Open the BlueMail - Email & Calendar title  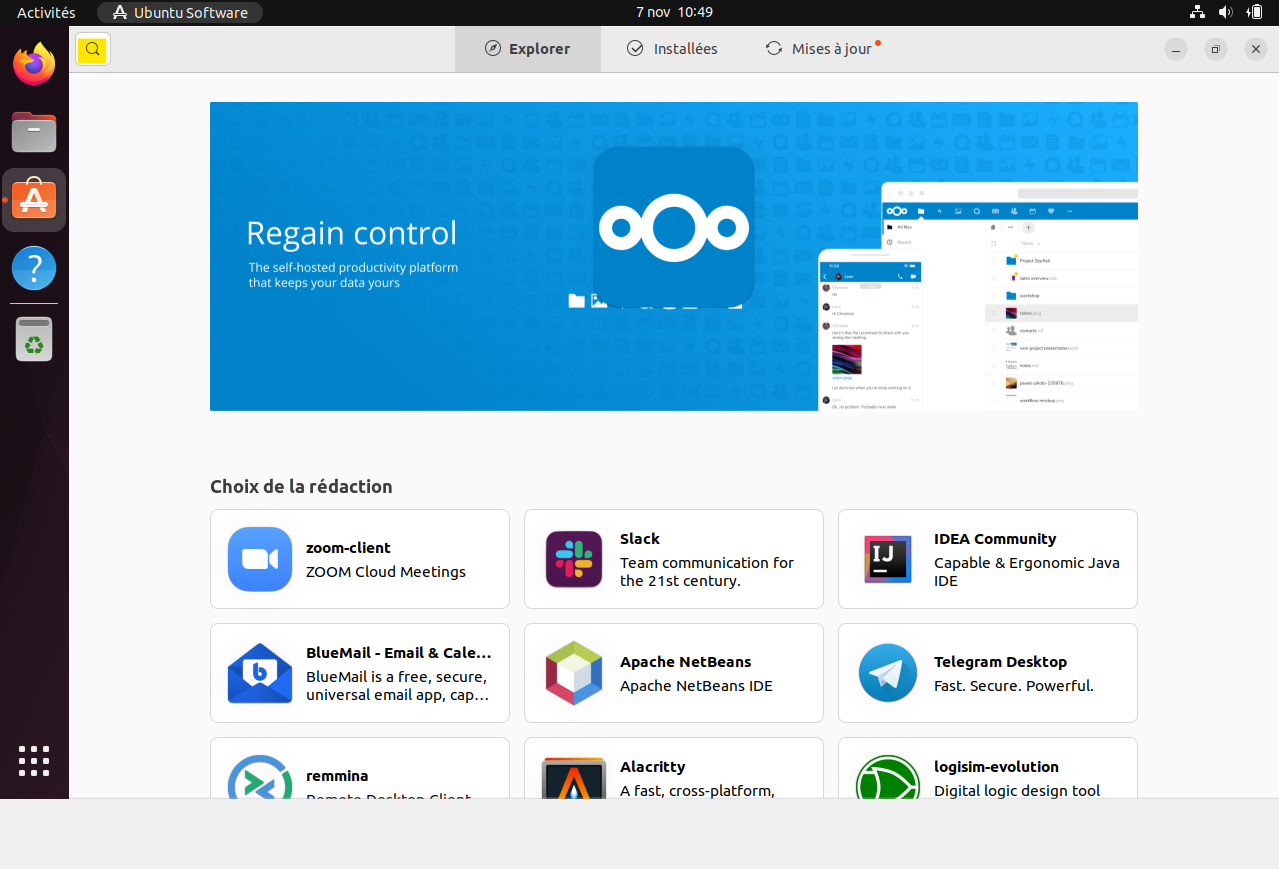399,653
